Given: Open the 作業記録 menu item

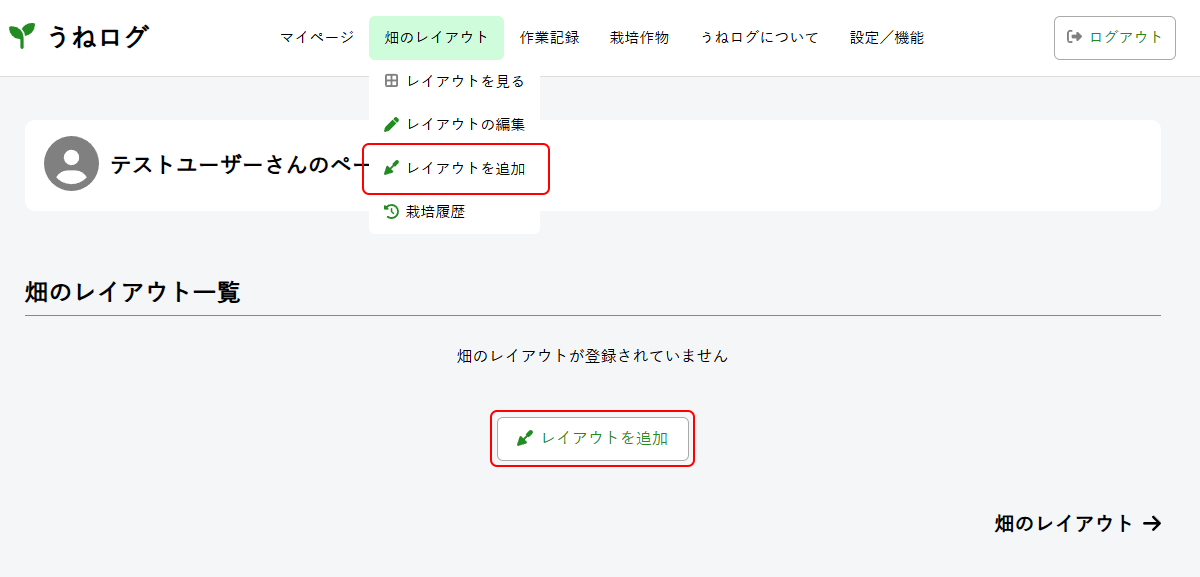Looking at the screenshot, I should (549, 38).
